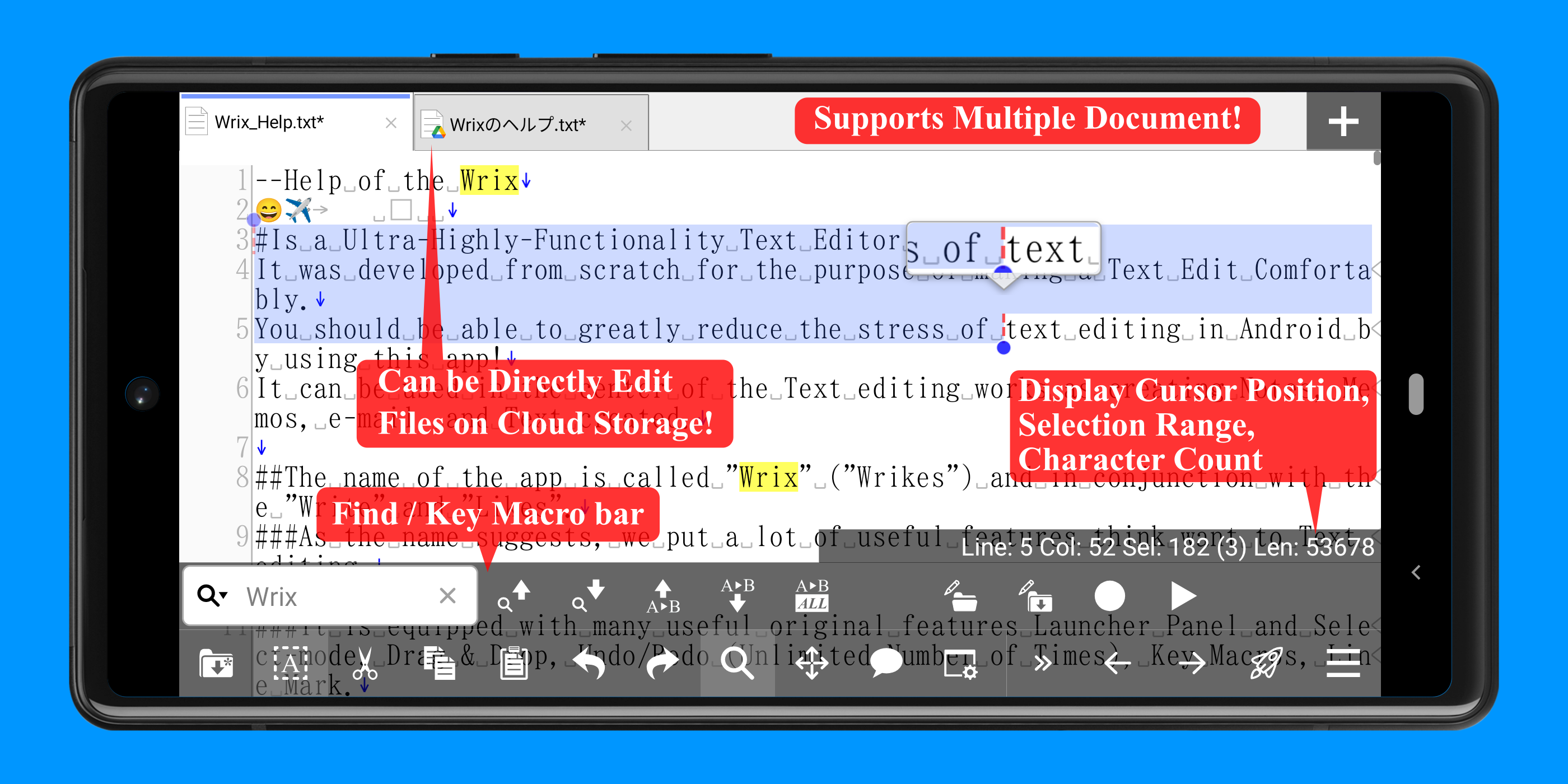The image size is (1568, 784).
Task: Click the Find Next arrow icon
Action: click(589, 596)
